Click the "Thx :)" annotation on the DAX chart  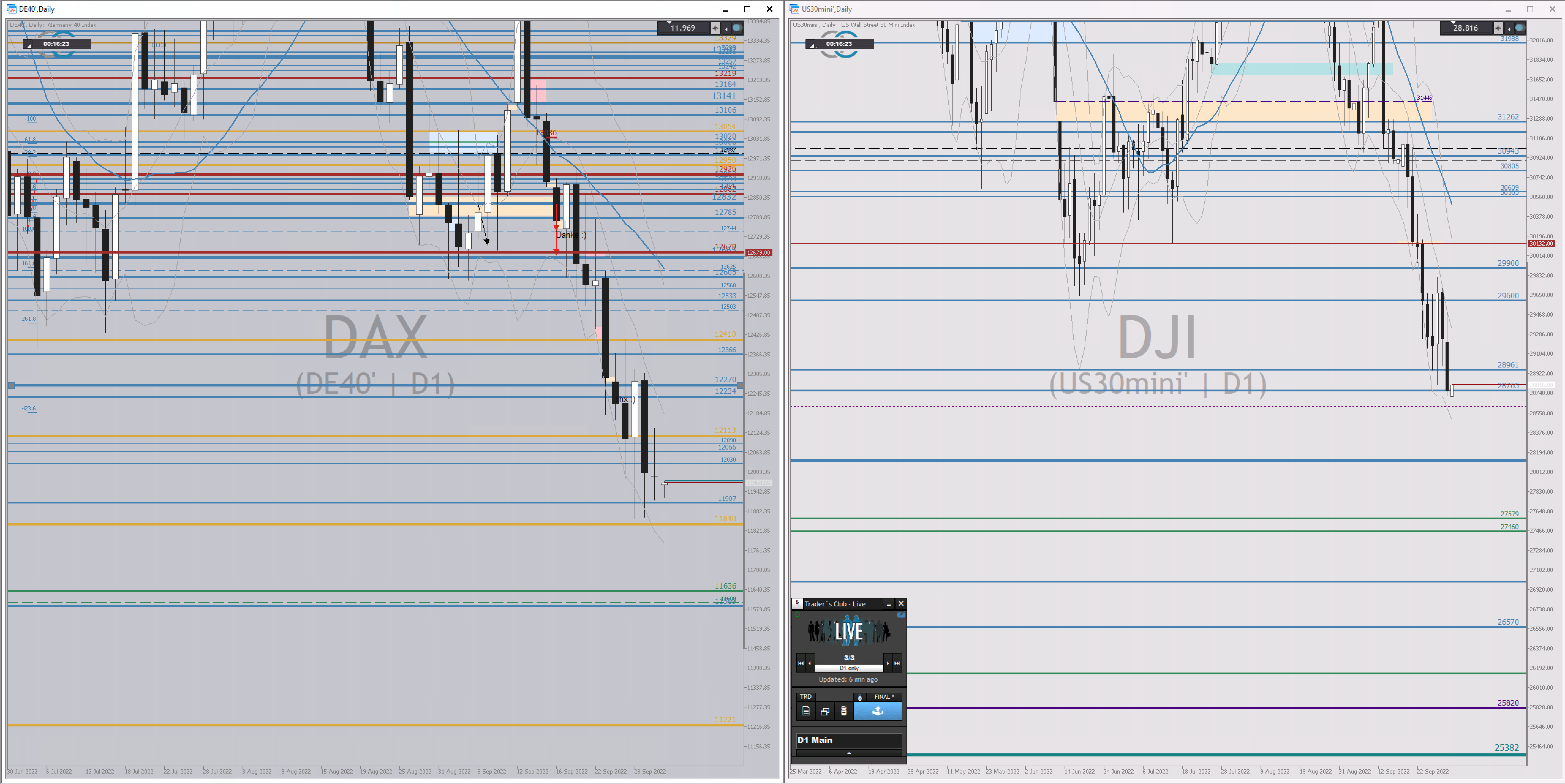[x=626, y=399]
